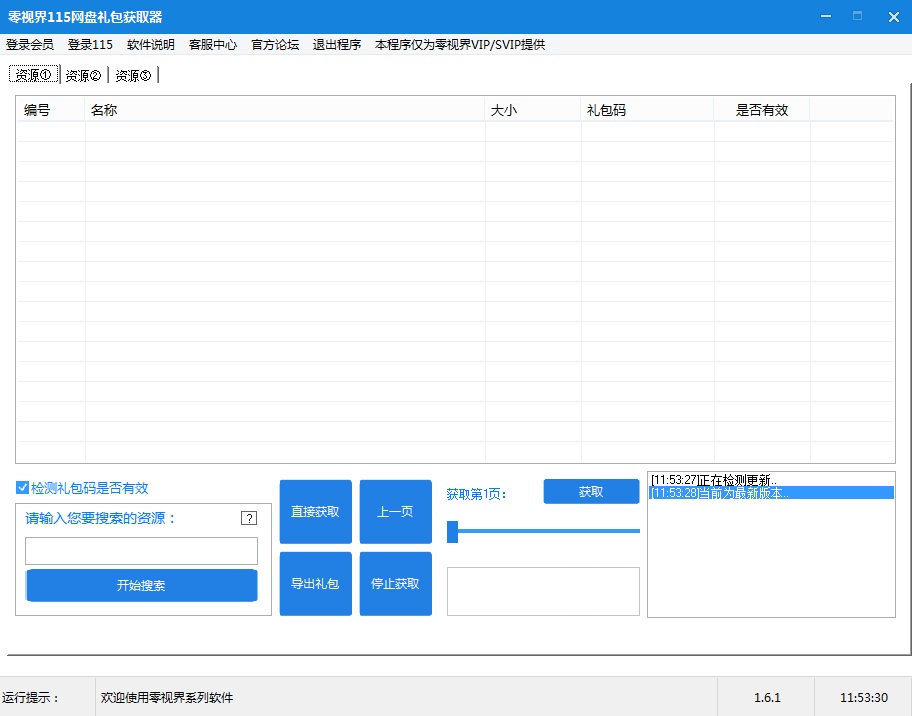This screenshot has width=912, height=716.
Task: Open the 登录115 menu
Action: coord(90,44)
